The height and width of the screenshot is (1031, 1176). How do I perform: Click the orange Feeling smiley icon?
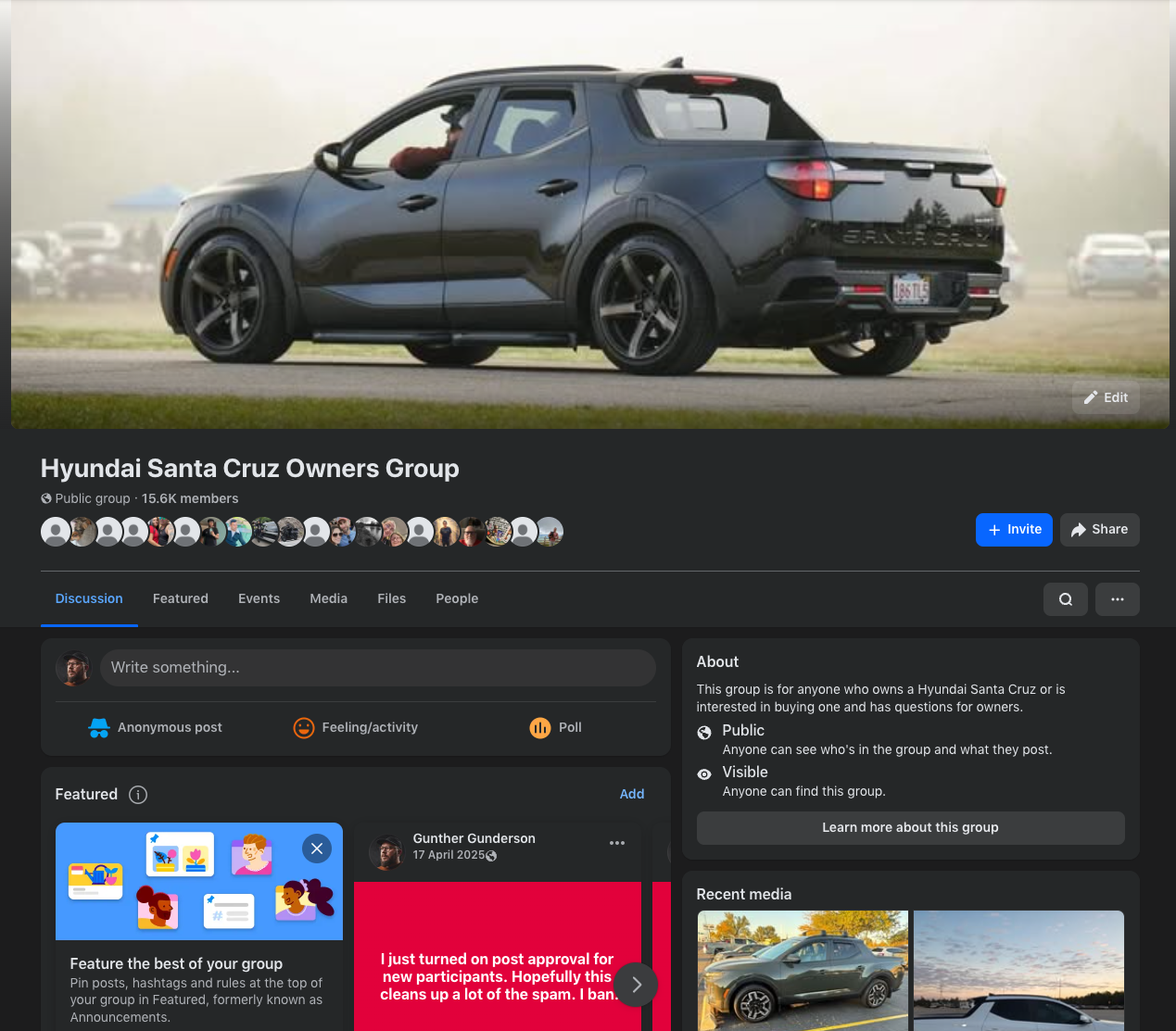tap(303, 728)
